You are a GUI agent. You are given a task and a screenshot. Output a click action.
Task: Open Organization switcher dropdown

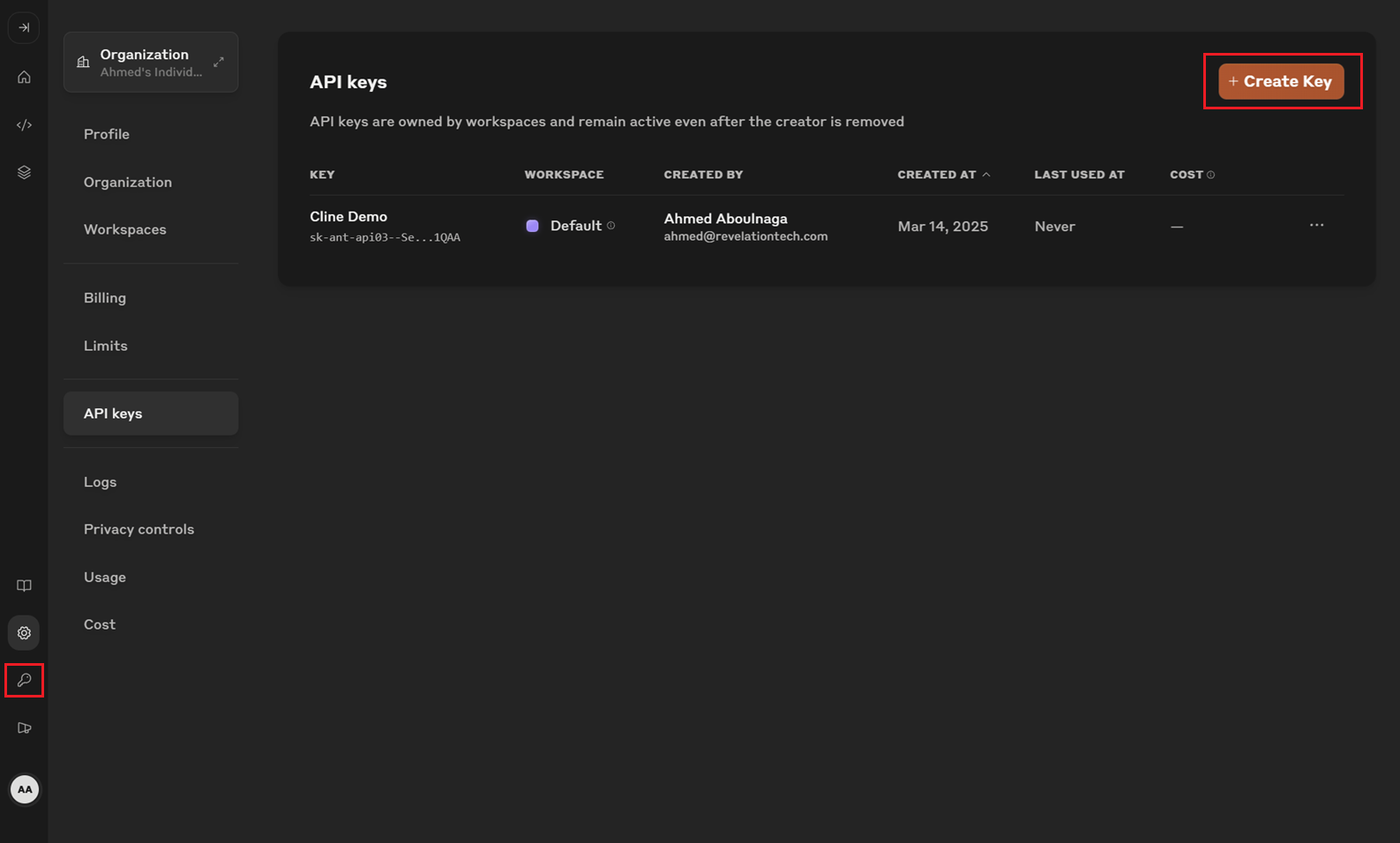tap(151, 63)
